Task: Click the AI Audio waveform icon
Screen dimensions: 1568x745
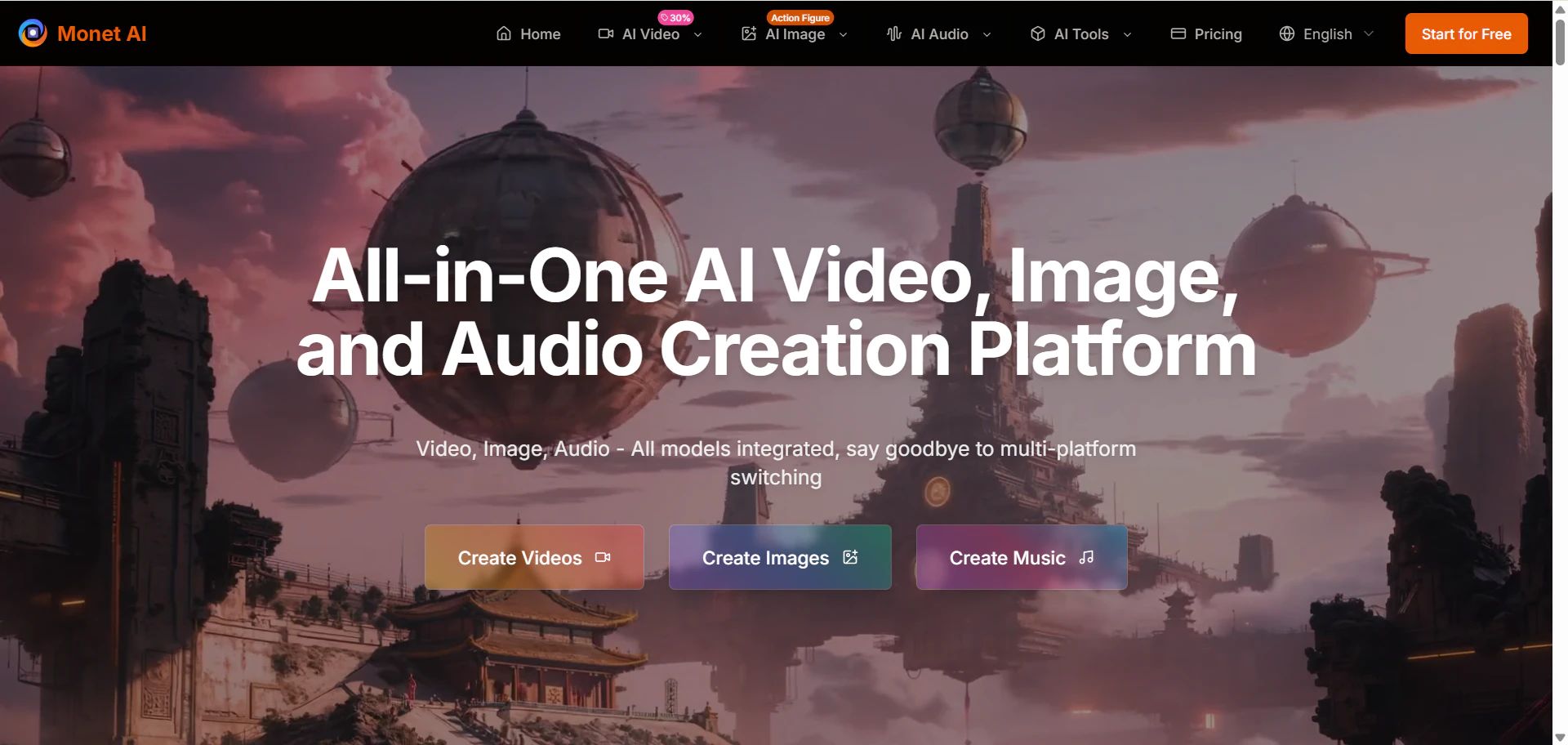Action: coord(894,33)
